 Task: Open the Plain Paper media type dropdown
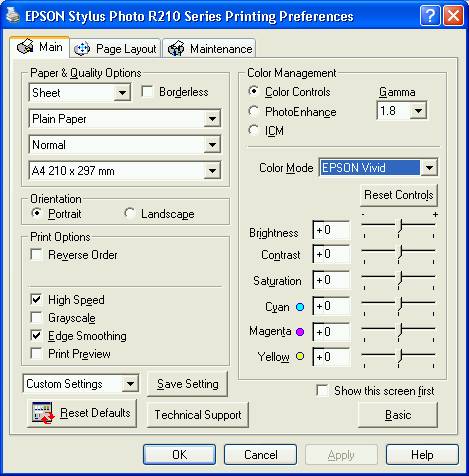[125, 119]
